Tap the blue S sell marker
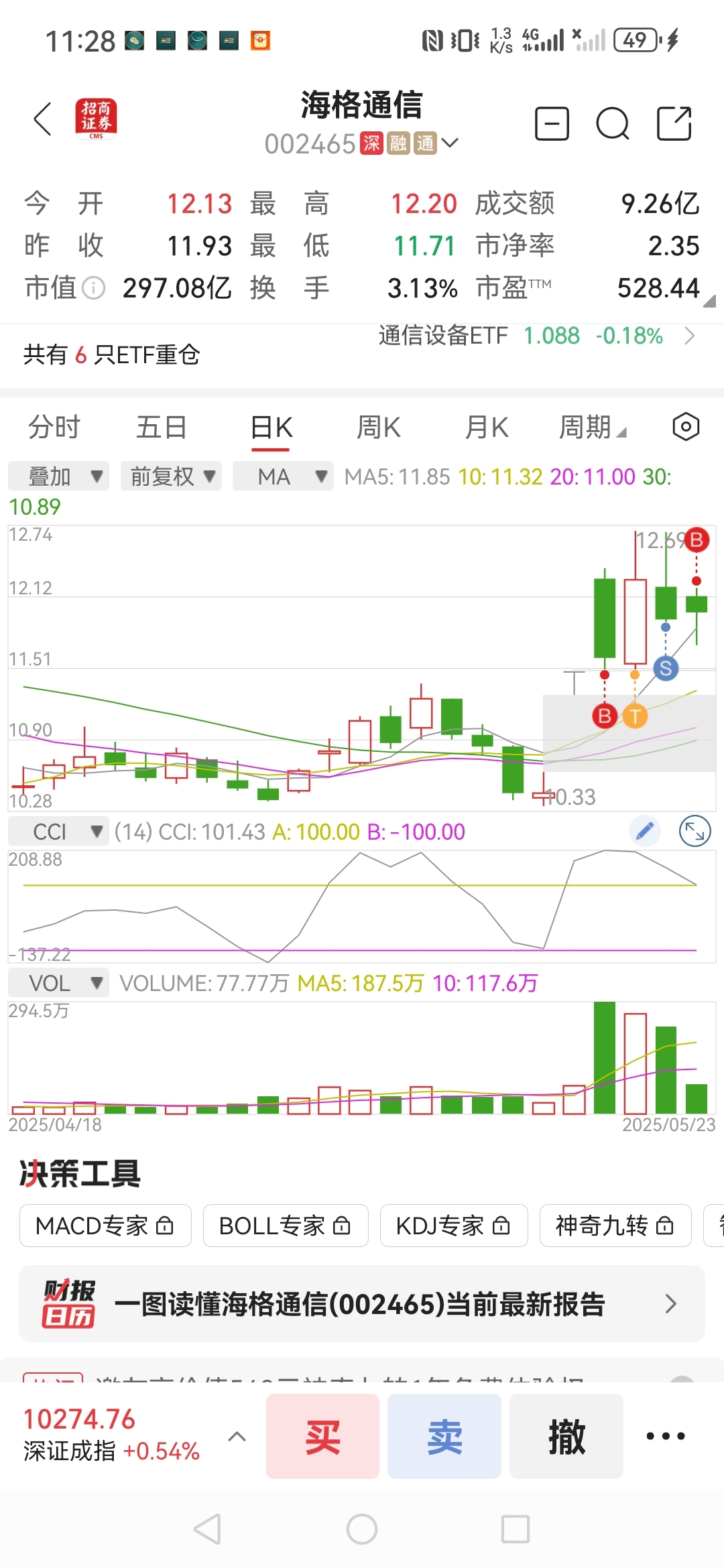The height and width of the screenshot is (1568, 724). pos(666,668)
